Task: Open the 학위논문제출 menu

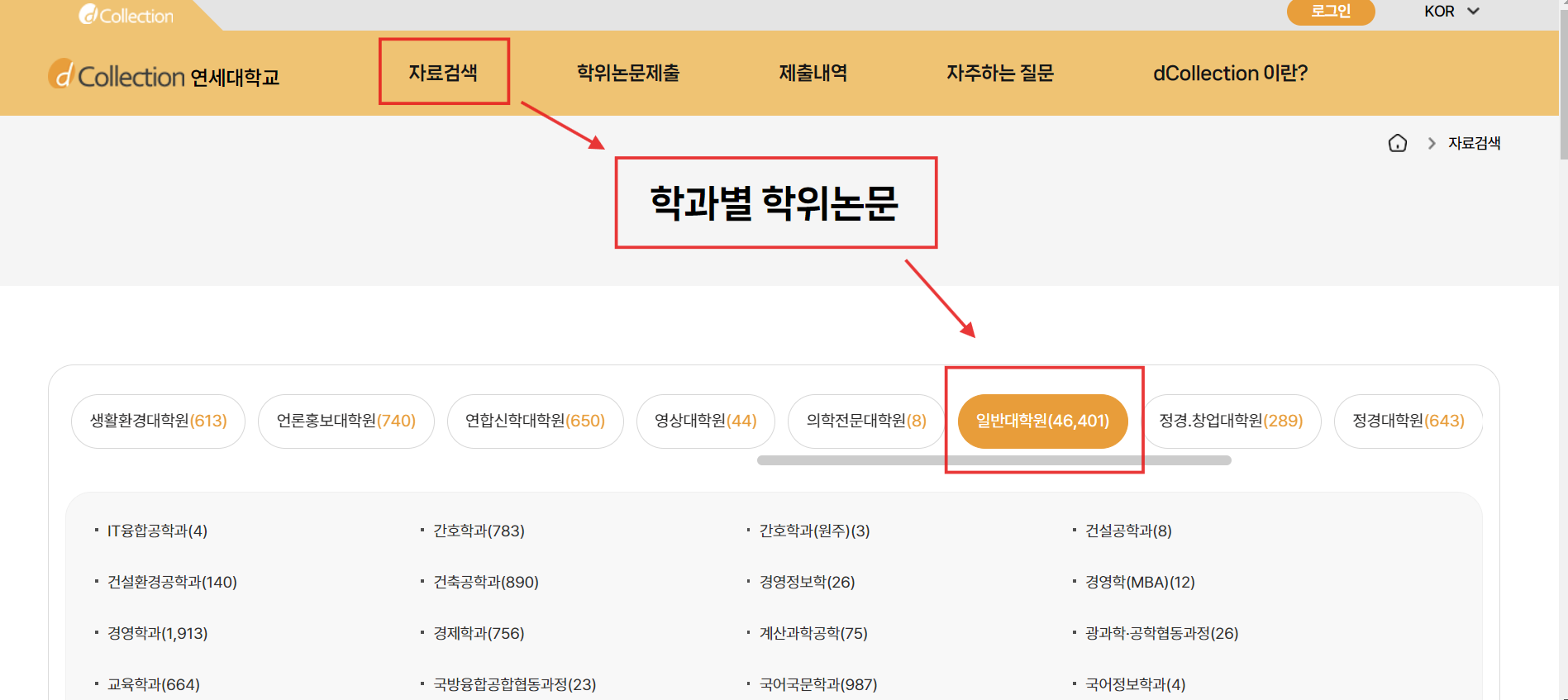Action: point(628,73)
